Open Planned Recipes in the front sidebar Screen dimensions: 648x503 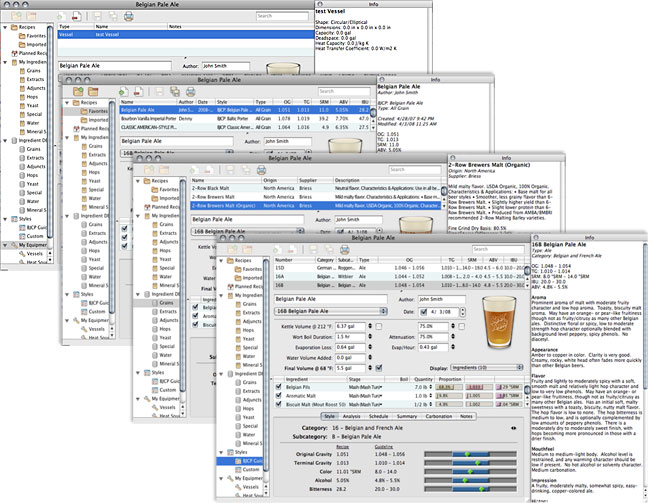point(245,286)
